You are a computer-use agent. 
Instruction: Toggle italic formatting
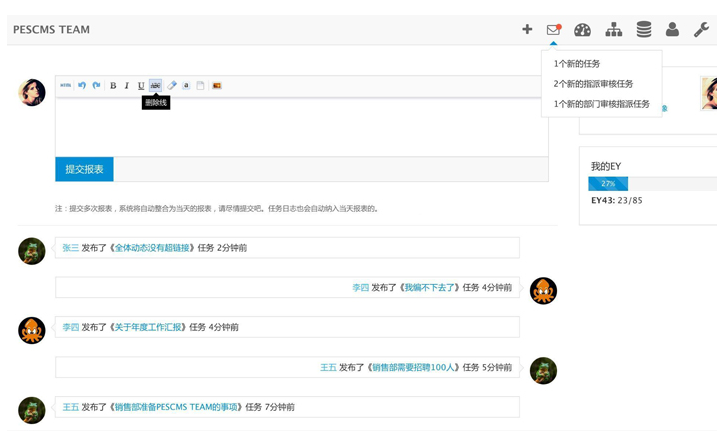[x=127, y=85]
